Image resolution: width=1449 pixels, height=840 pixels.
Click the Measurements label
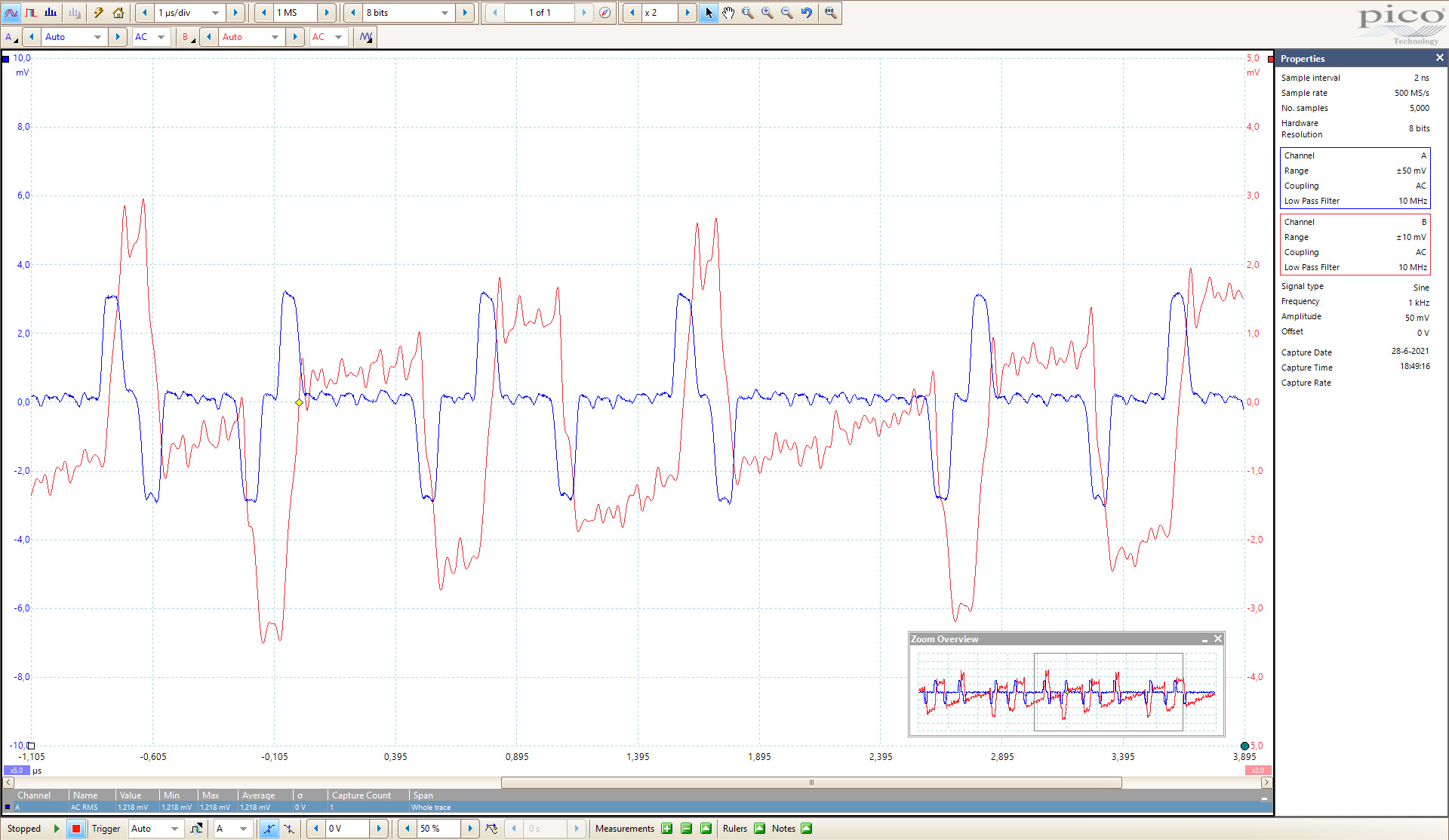[625, 829]
